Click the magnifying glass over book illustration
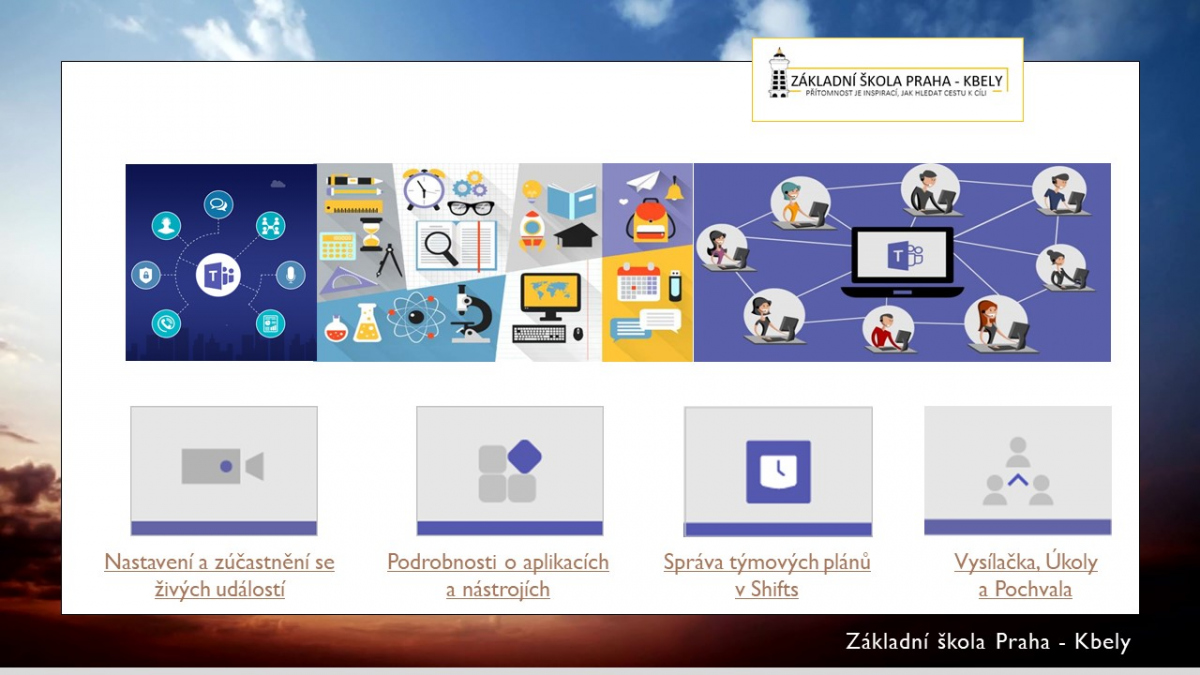1200x675 pixels. [x=440, y=246]
